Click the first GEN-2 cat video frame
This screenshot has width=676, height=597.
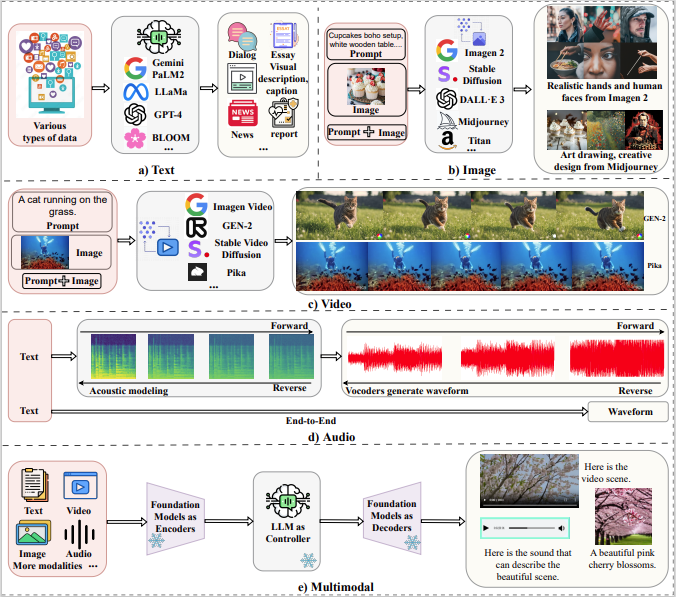coord(339,216)
